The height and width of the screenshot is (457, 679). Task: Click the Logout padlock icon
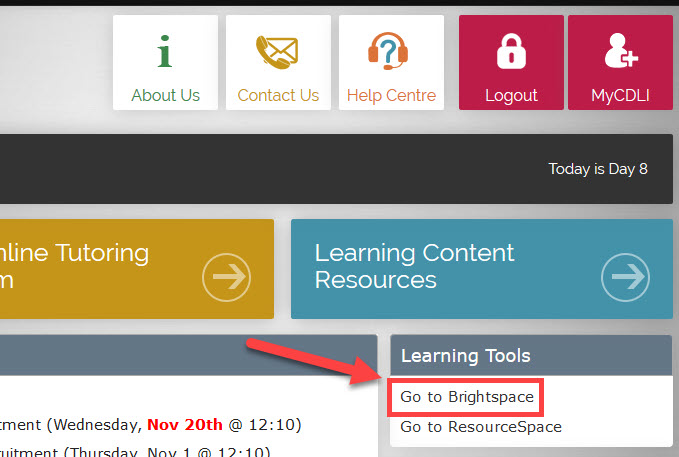pyautogui.click(x=511, y=51)
